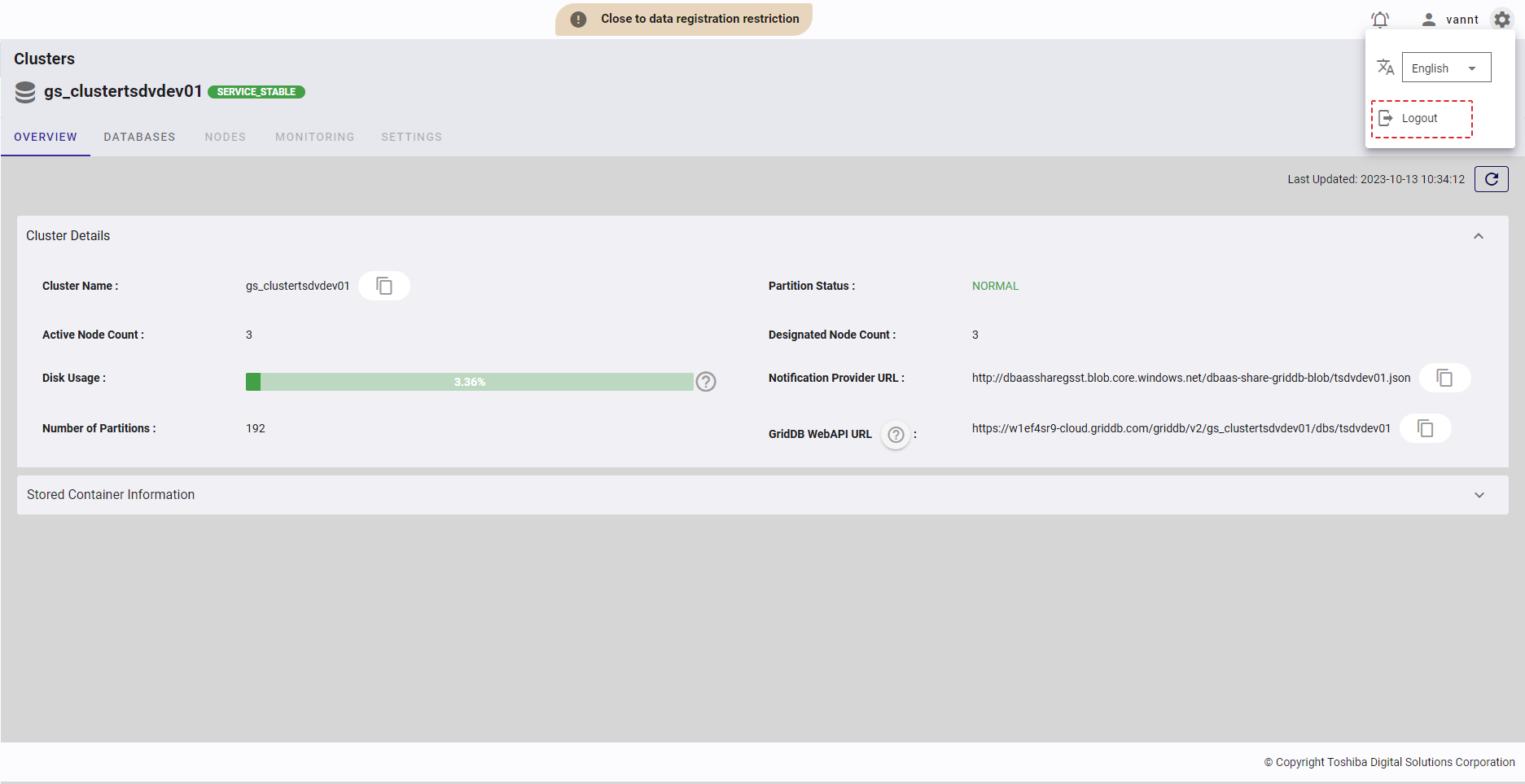This screenshot has height=784, width=1525.
Task: Click the database cluster icon
Action: click(25, 92)
